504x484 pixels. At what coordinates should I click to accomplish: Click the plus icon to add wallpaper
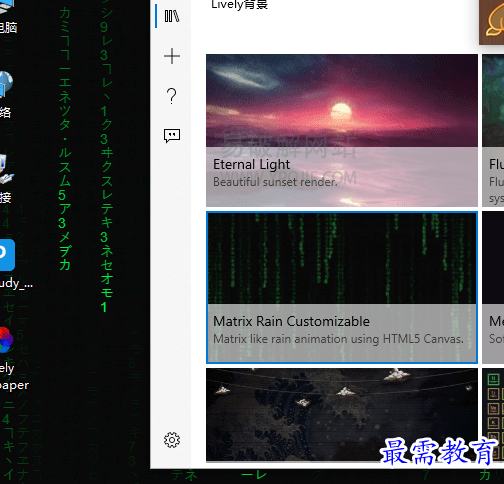click(172, 56)
